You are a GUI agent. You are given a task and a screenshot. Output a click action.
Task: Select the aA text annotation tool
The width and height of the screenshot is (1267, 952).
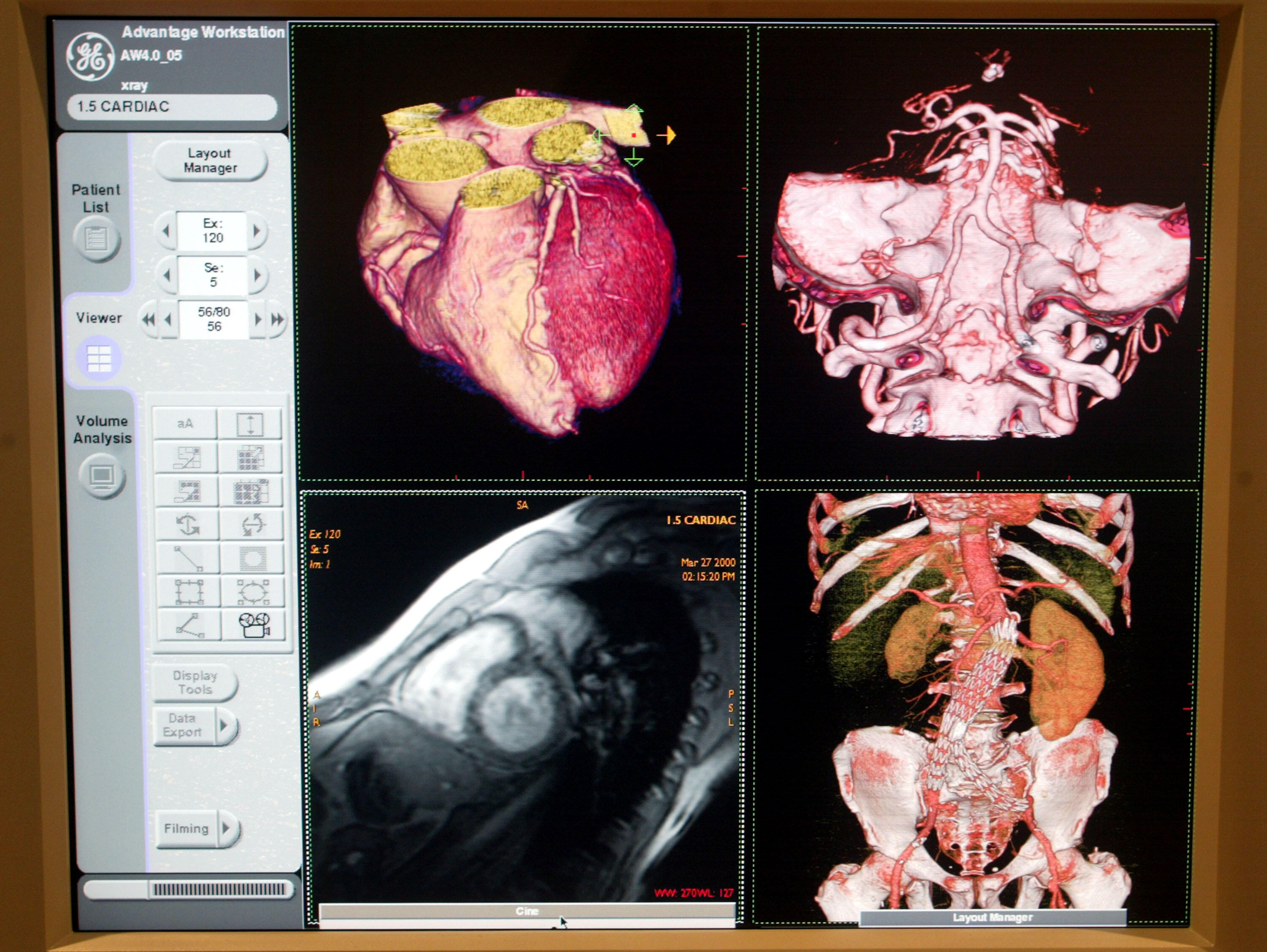[x=185, y=424]
